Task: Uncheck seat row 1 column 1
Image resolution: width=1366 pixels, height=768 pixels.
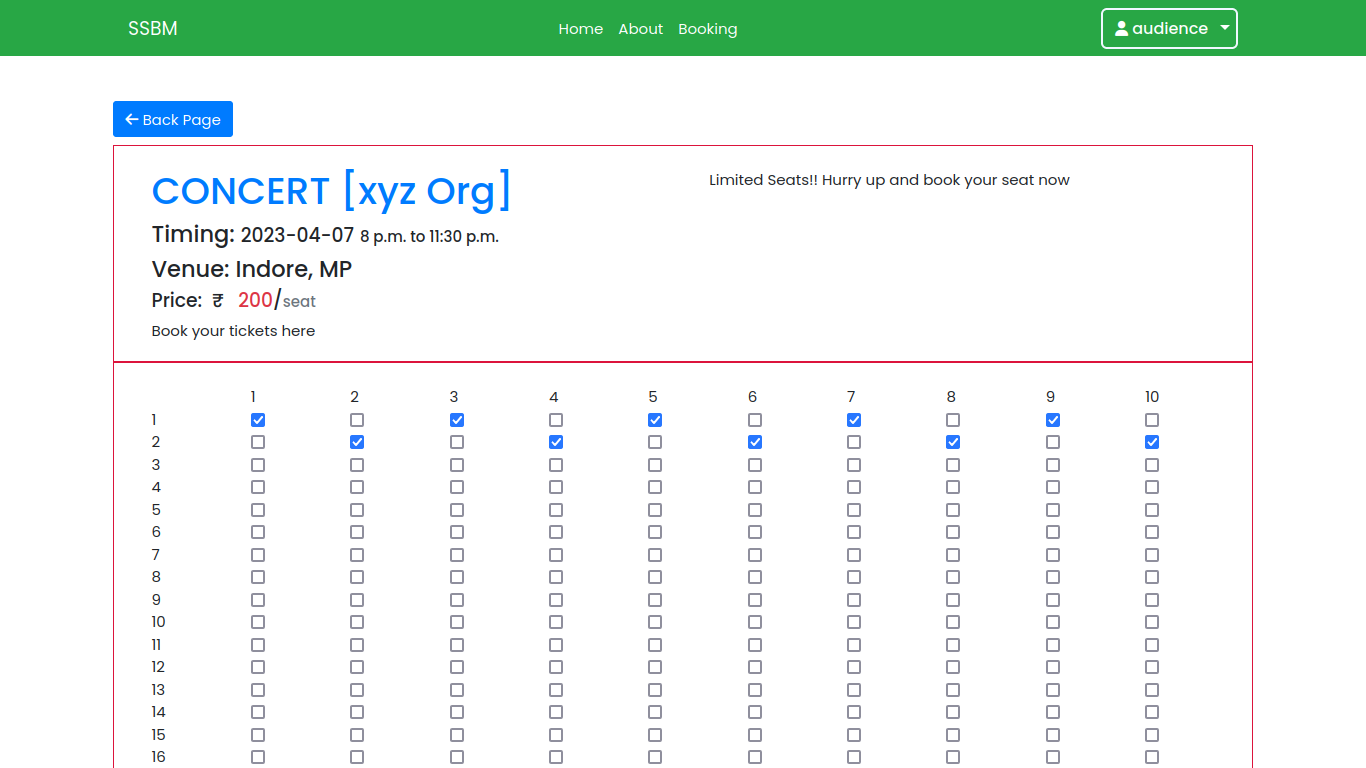Action: click(258, 420)
